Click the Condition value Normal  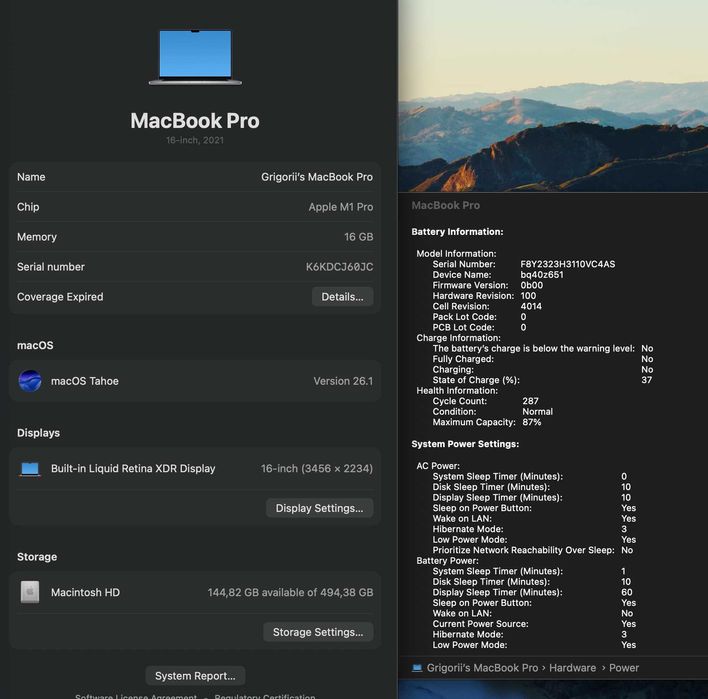click(x=537, y=412)
